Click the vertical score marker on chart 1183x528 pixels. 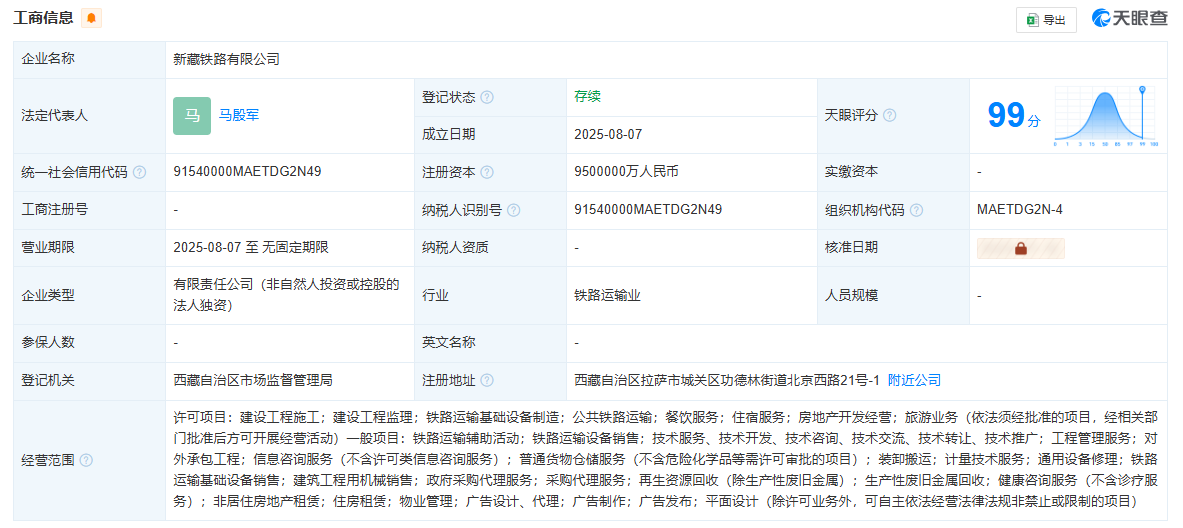tap(1143, 113)
